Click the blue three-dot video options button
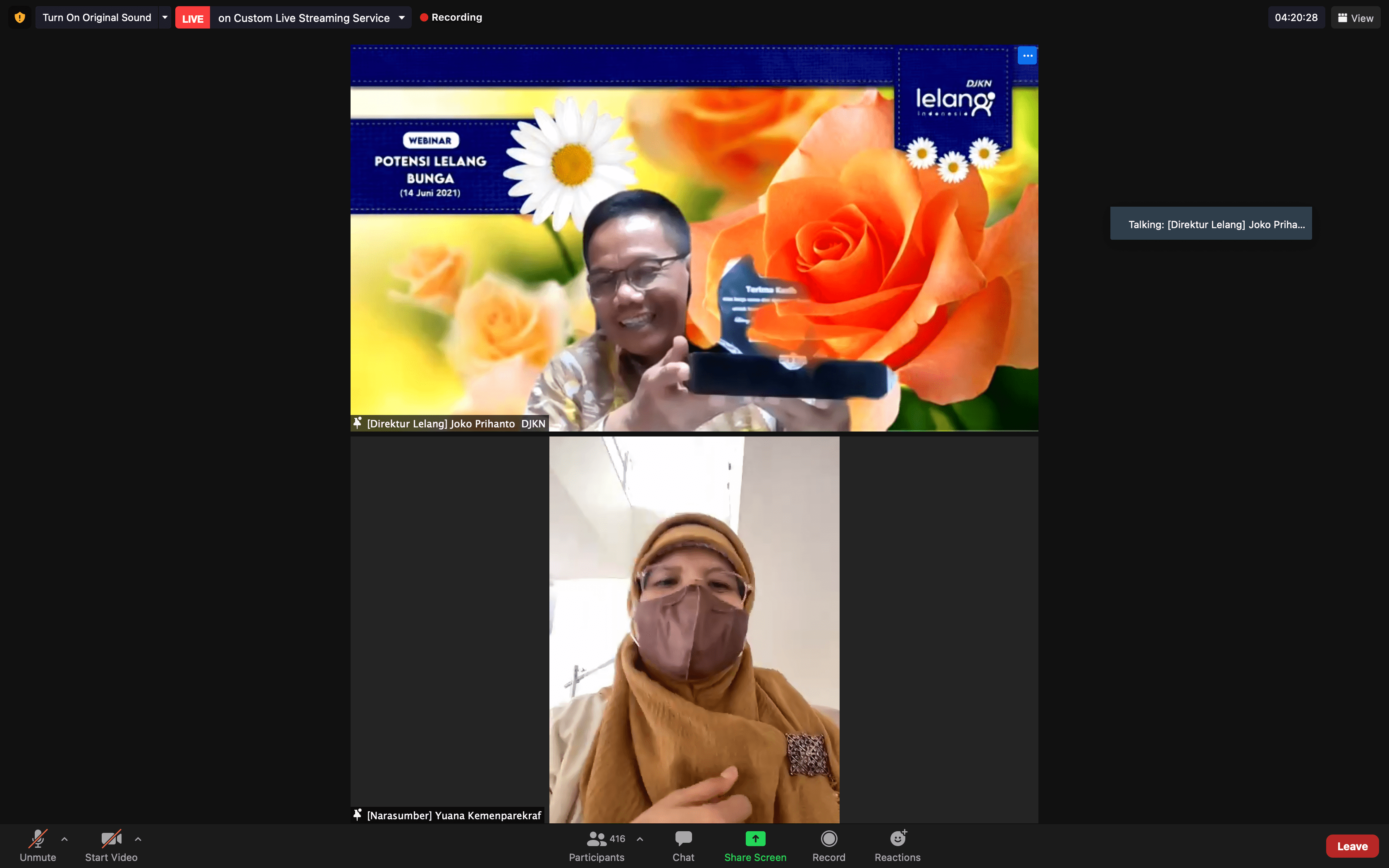The width and height of the screenshot is (1389, 868). [x=1027, y=56]
